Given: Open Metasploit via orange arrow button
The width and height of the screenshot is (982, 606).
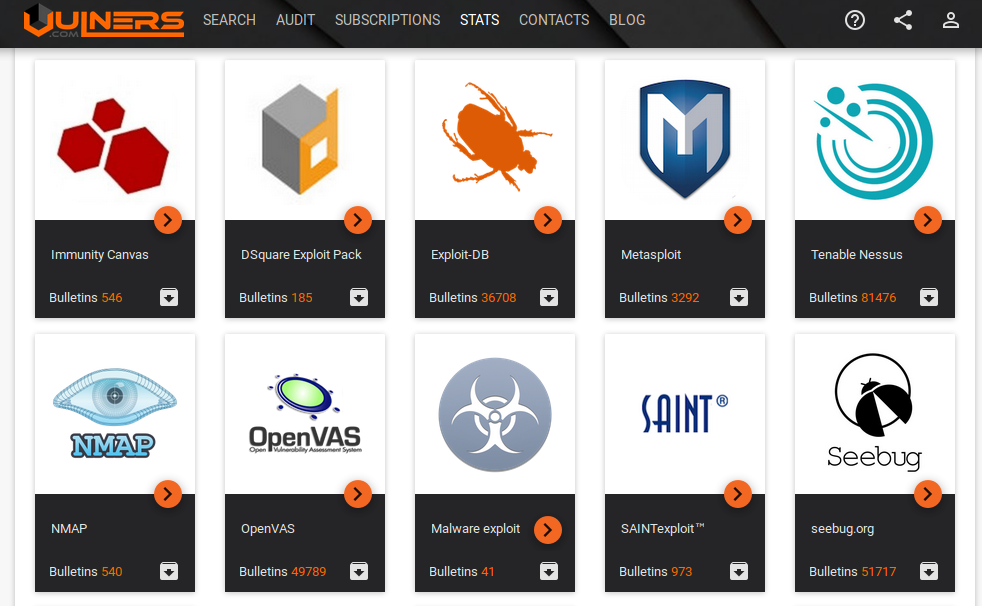Looking at the screenshot, I should [x=738, y=220].
